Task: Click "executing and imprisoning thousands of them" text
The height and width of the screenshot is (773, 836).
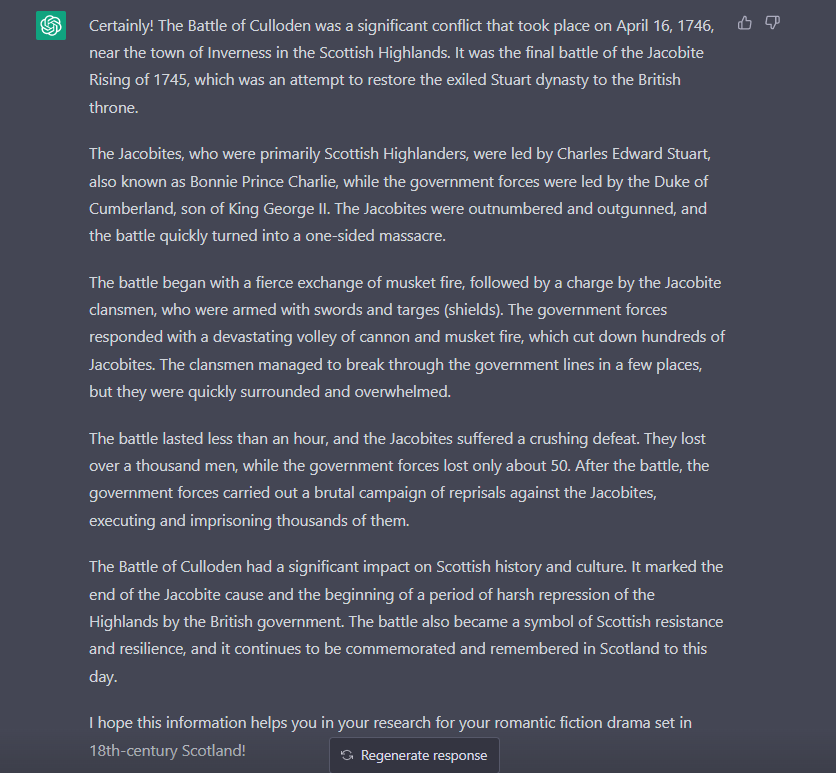Action: pos(248,521)
